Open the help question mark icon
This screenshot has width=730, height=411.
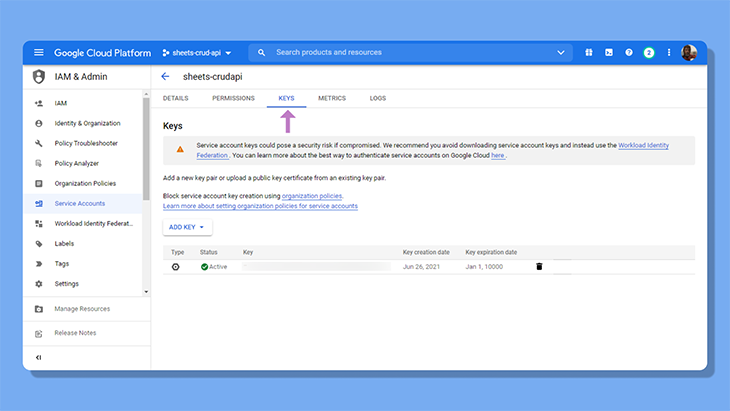(x=629, y=53)
